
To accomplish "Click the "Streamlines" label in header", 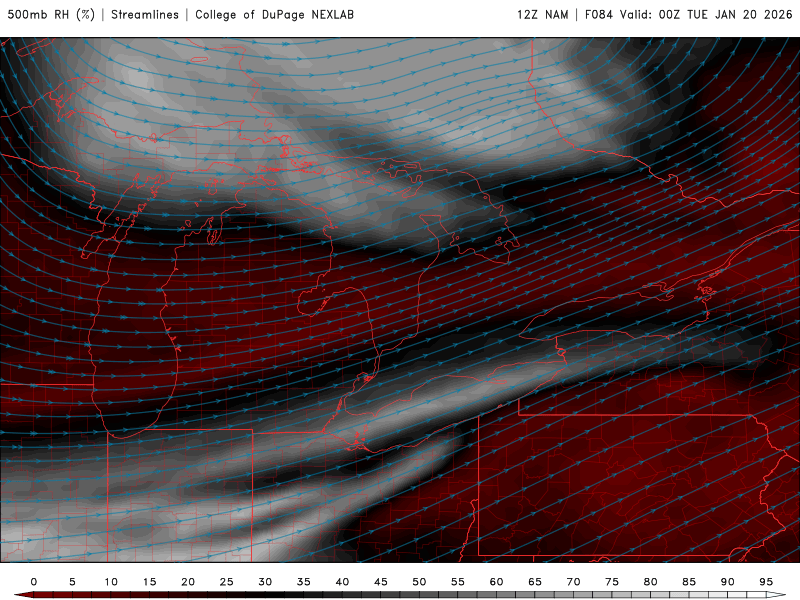I will (x=145, y=14).
